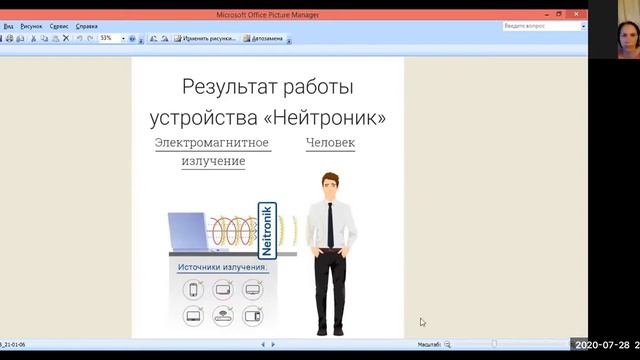Click the Print icon in the toolbar

[x=9, y=38]
